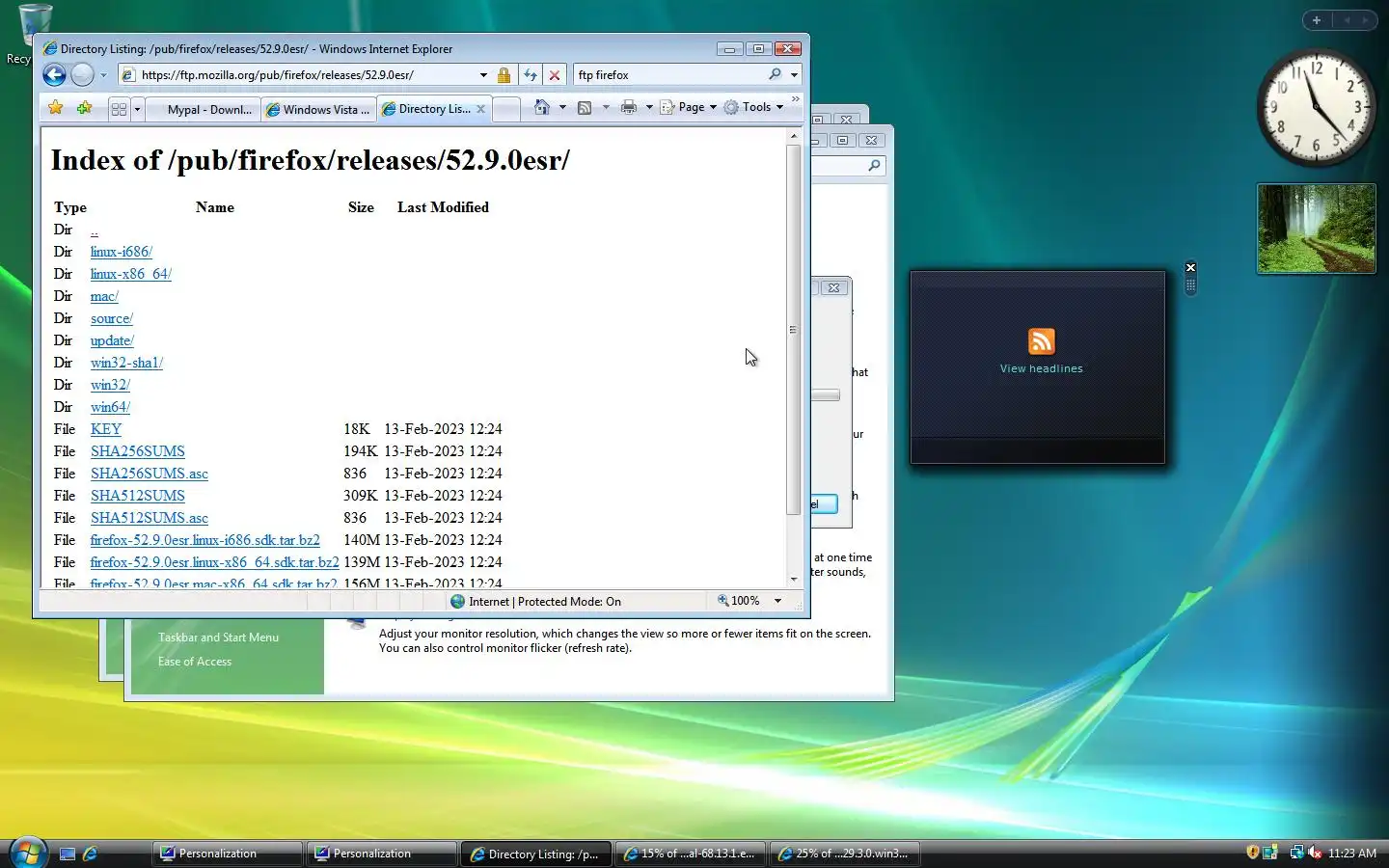Open Favorites Center star icon
1389x868 pixels.
[x=56, y=108]
